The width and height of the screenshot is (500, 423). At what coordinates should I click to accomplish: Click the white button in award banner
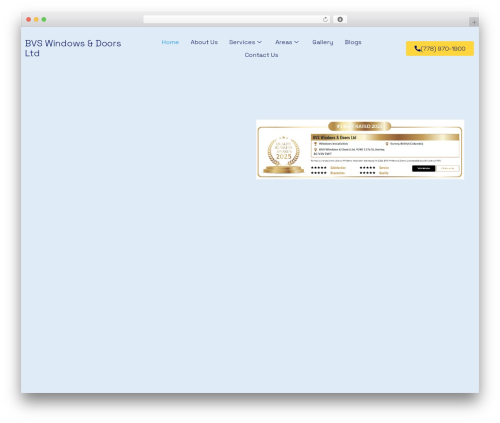448,168
